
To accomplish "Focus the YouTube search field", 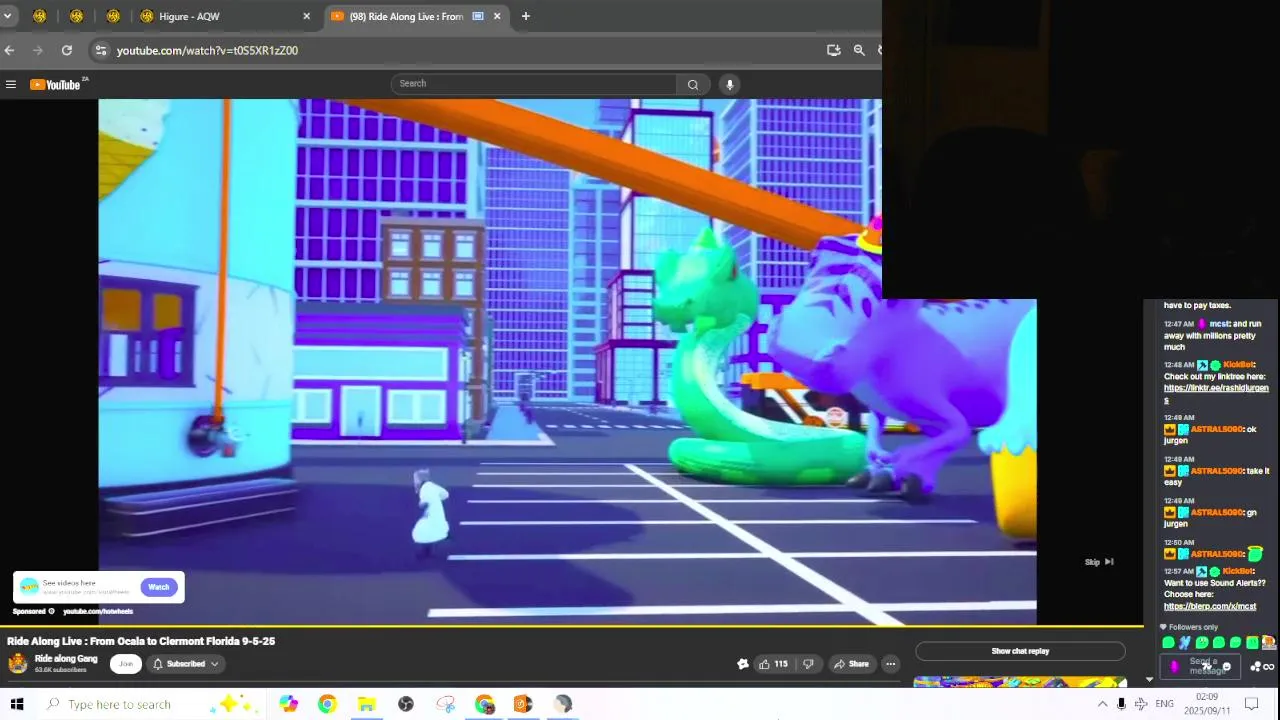I will (535, 84).
